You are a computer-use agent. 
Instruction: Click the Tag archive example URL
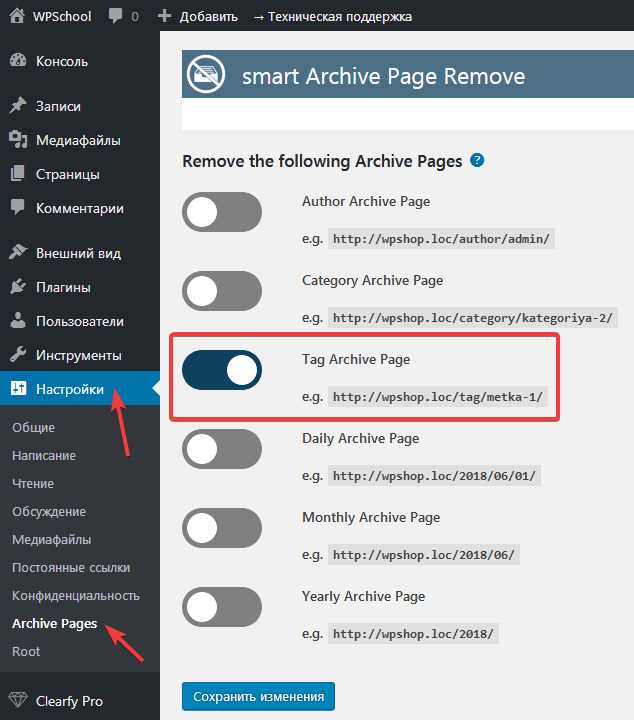(x=437, y=397)
